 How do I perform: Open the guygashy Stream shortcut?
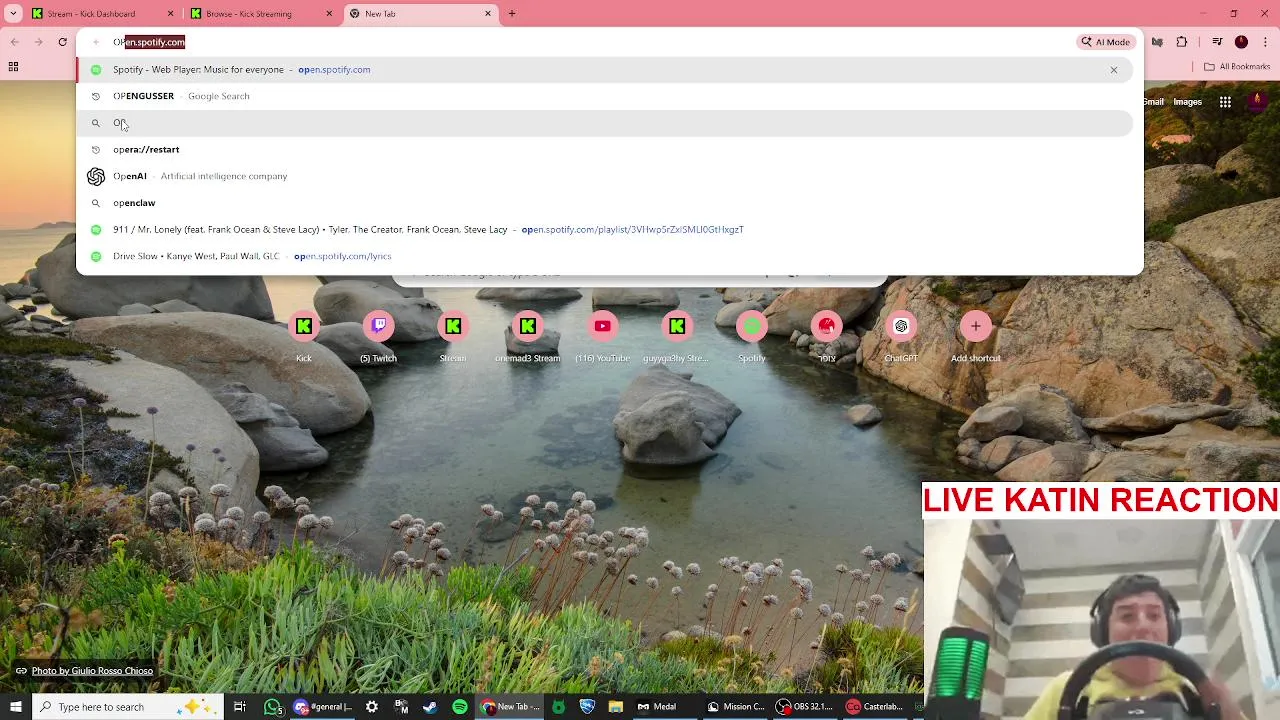(677, 336)
